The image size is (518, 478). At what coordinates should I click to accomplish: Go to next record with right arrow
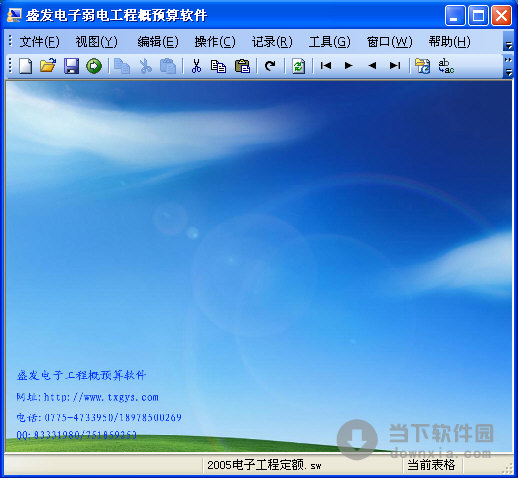348,66
